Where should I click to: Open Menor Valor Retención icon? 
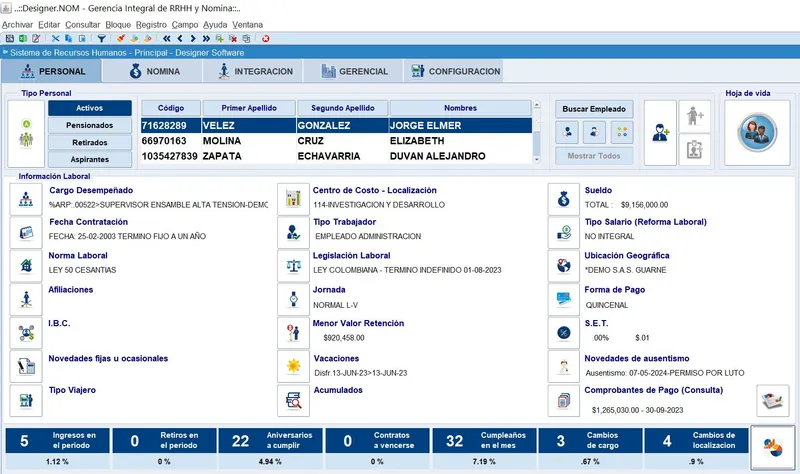(x=293, y=333)
